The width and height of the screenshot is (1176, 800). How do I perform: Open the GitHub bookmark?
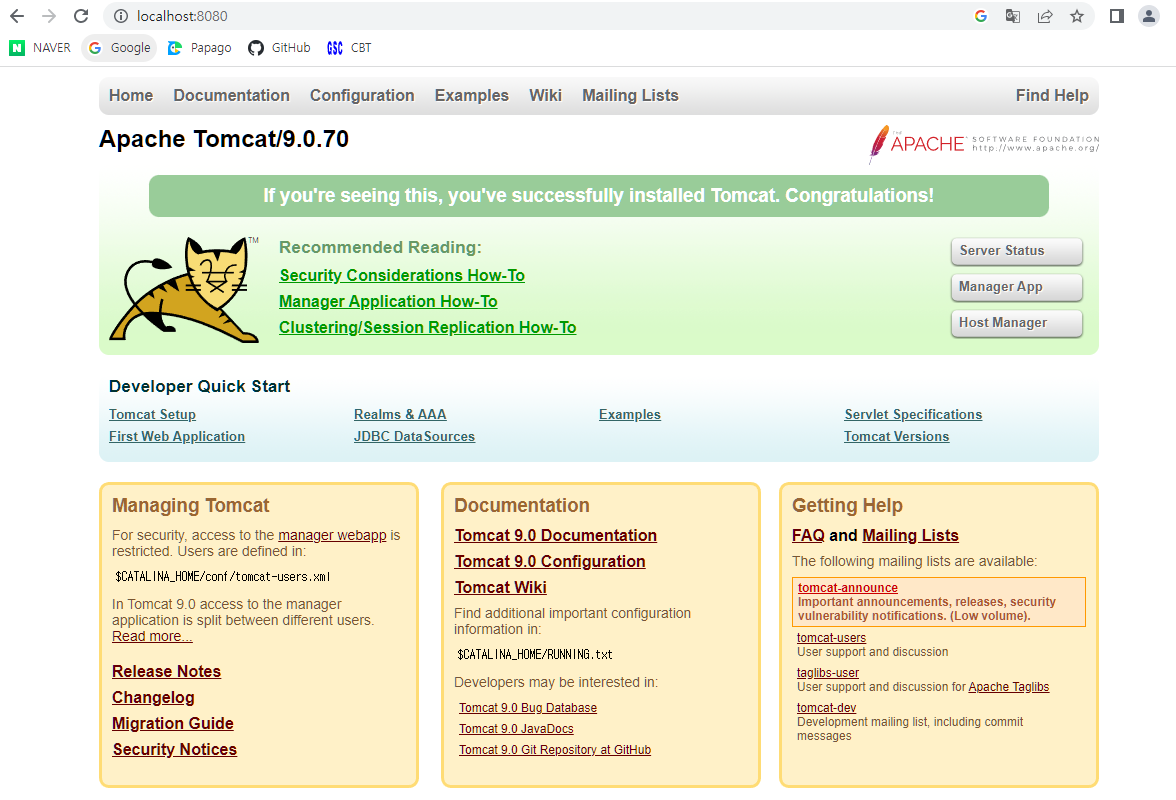(x=279, y=48)
